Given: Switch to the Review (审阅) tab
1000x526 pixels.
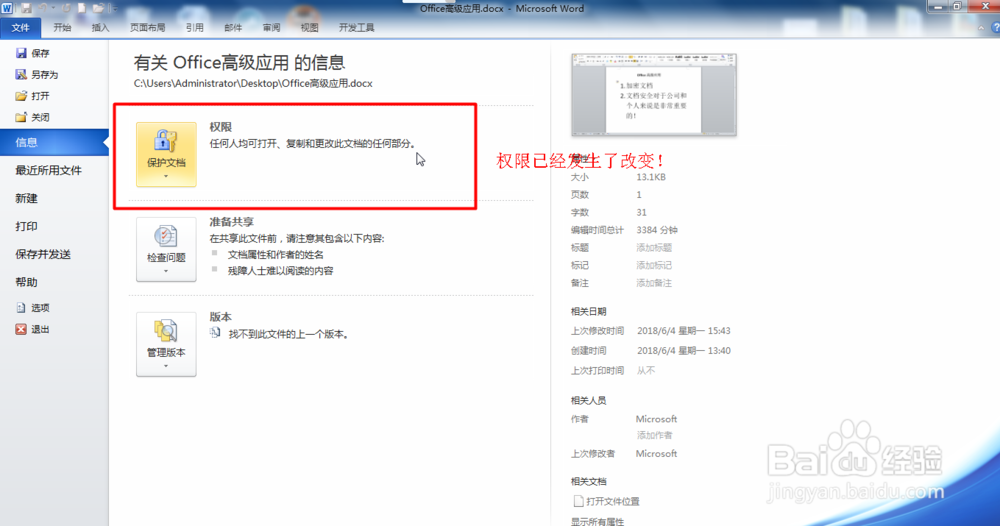Looking at the screenshot, I should coord(271,27).
